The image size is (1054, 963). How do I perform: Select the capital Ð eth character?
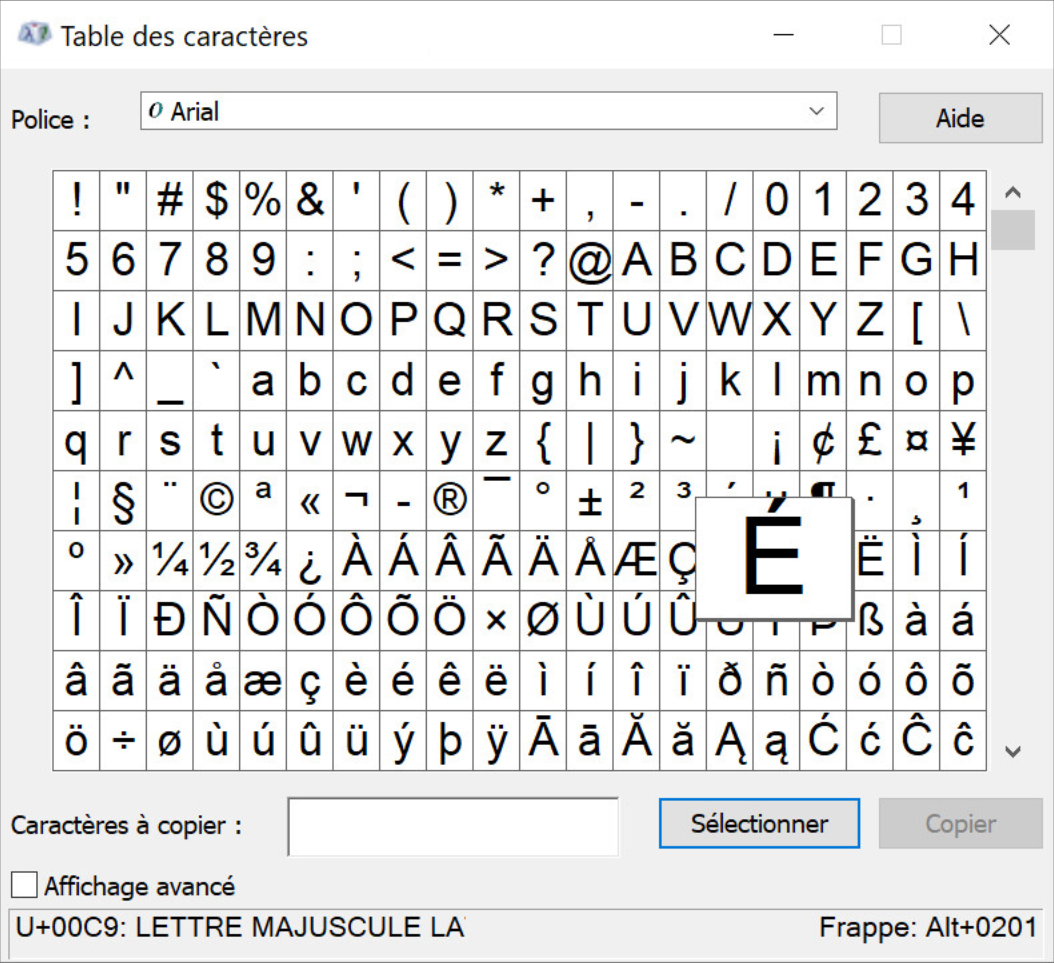[170, 621]
